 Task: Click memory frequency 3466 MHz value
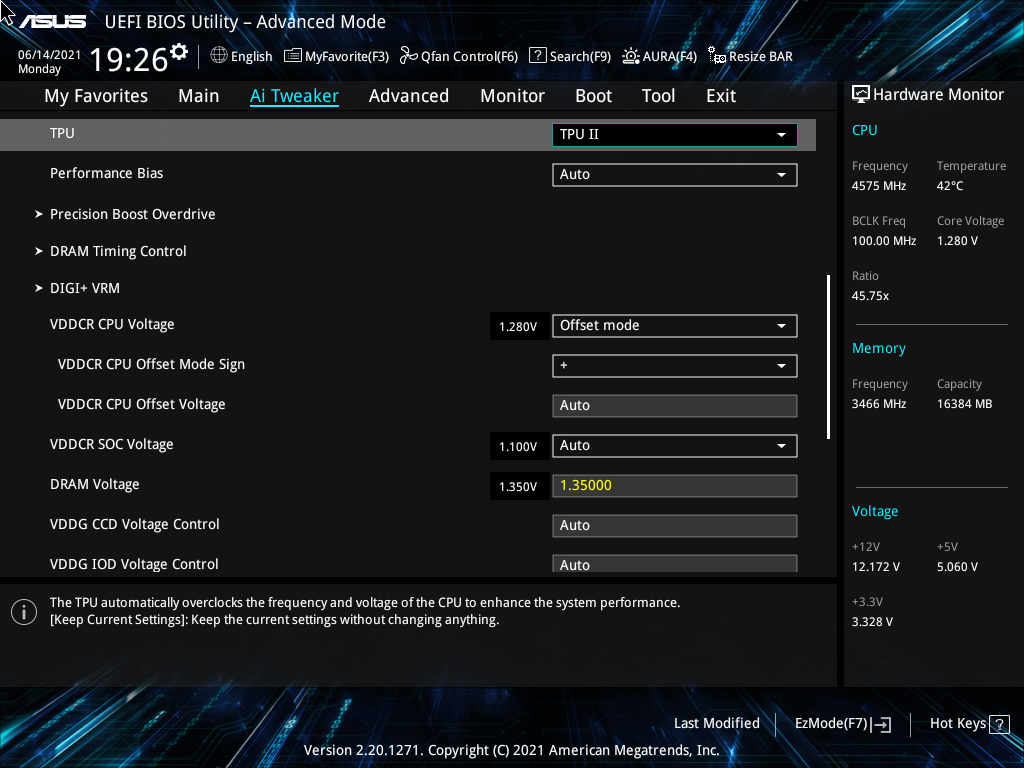[879, 404]
